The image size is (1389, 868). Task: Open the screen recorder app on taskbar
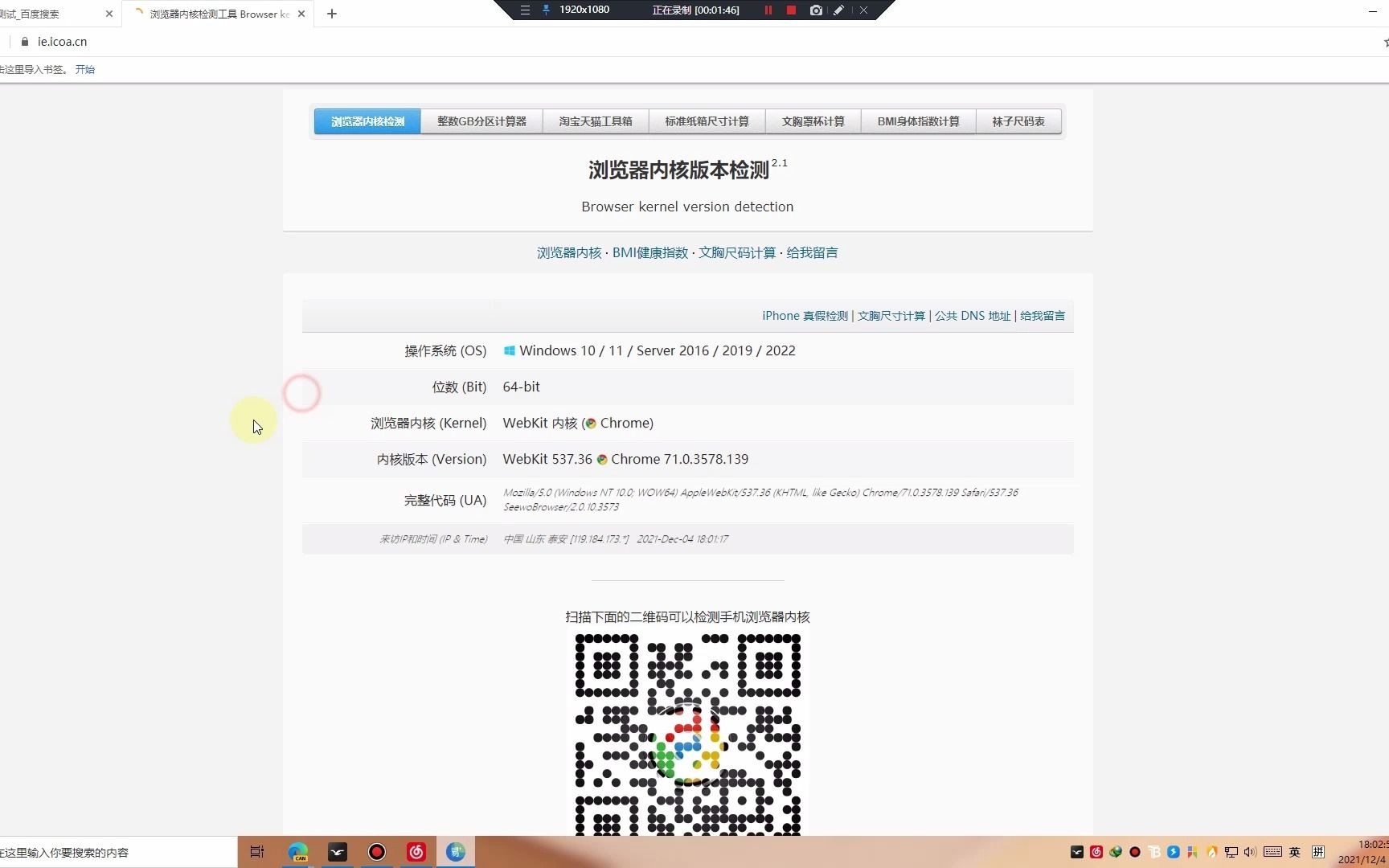[377, 852]
